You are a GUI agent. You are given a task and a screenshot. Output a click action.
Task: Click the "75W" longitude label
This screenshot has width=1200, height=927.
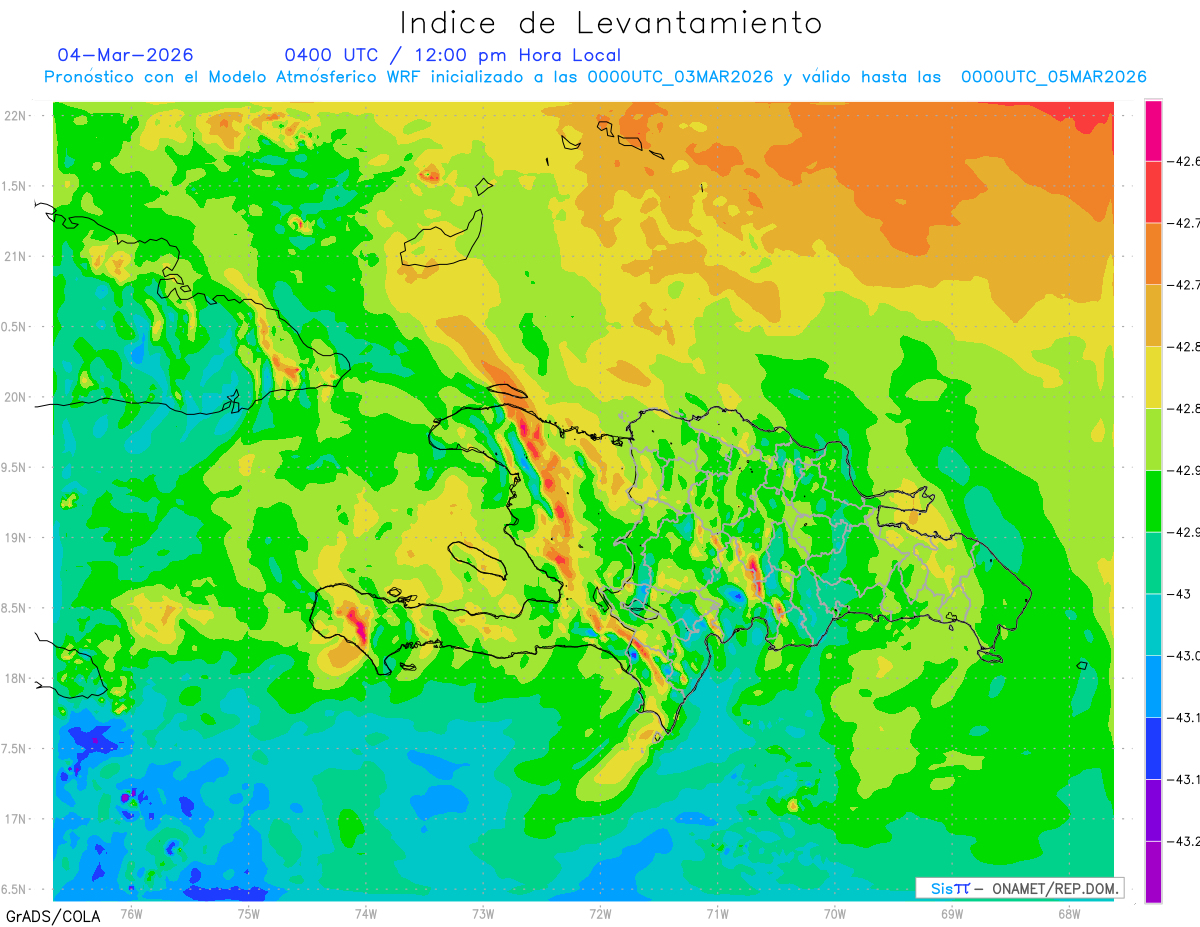click(x=249, y=914)
